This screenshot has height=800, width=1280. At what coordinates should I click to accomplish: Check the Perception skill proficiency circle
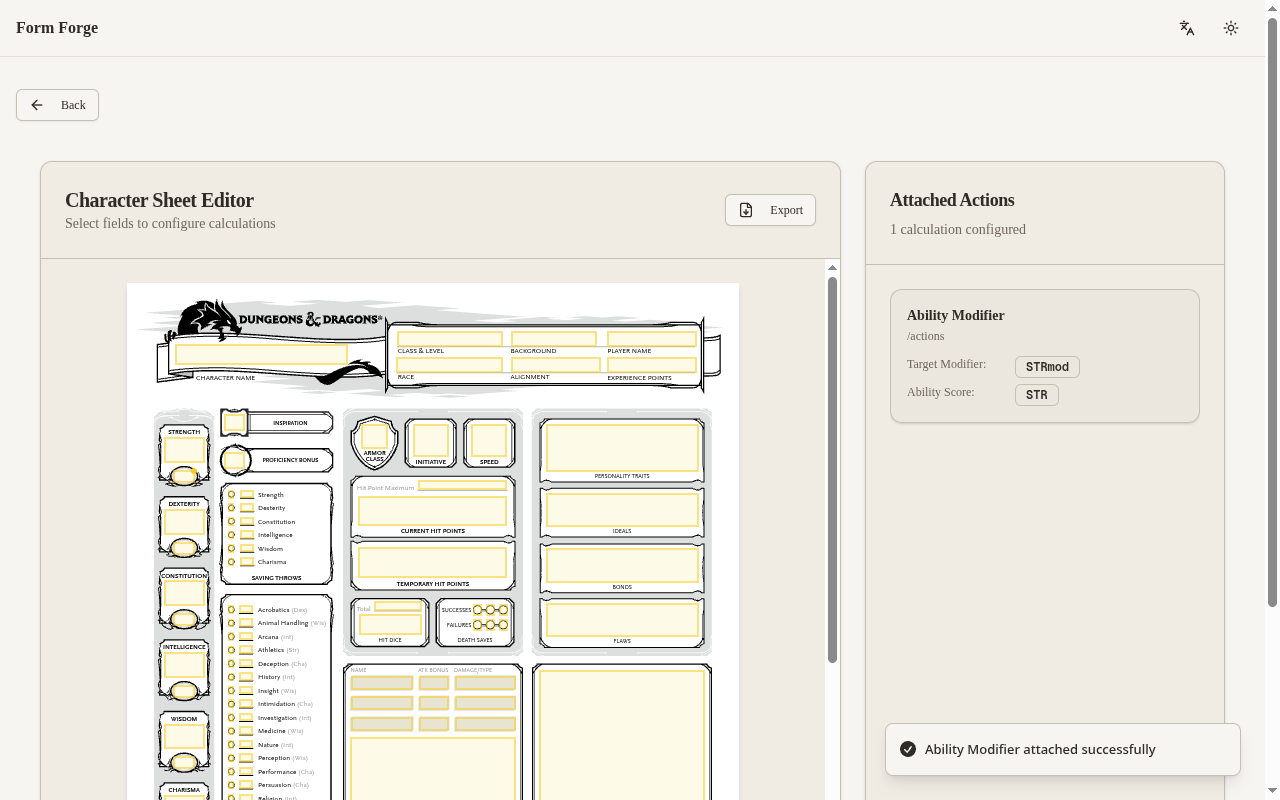[231, 758]
